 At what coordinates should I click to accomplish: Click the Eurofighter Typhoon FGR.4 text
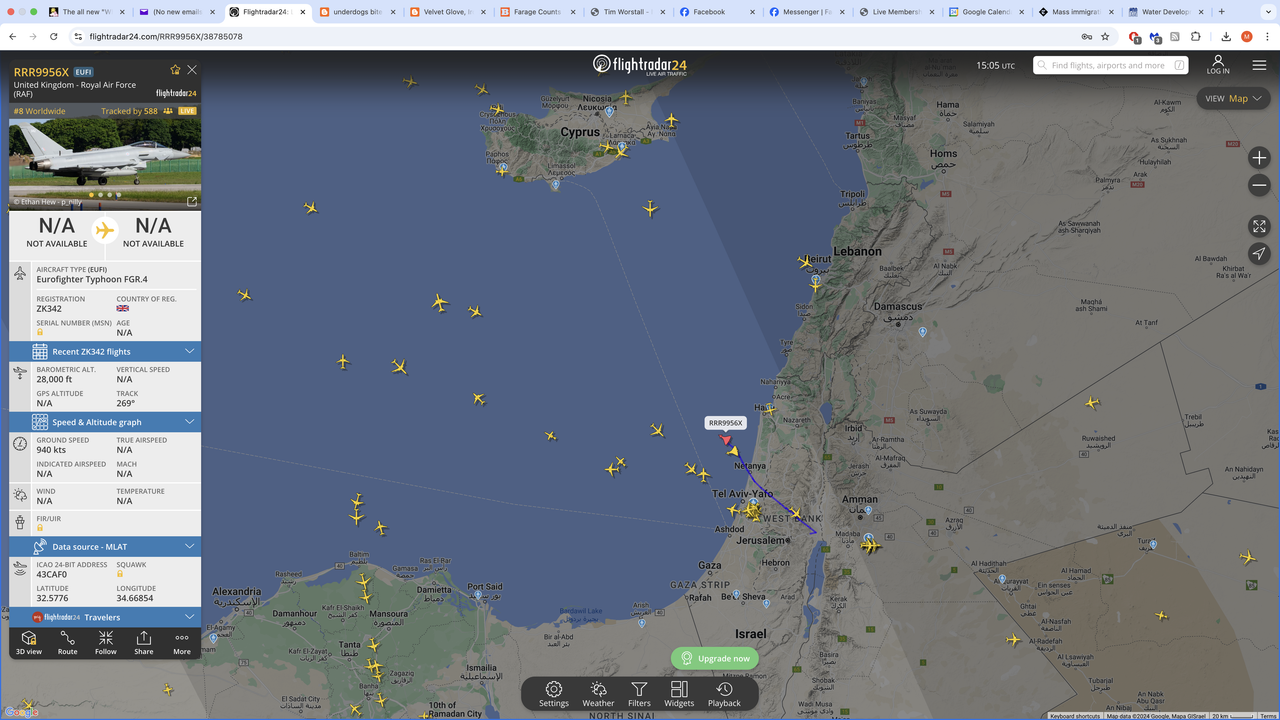pos(92,279)
